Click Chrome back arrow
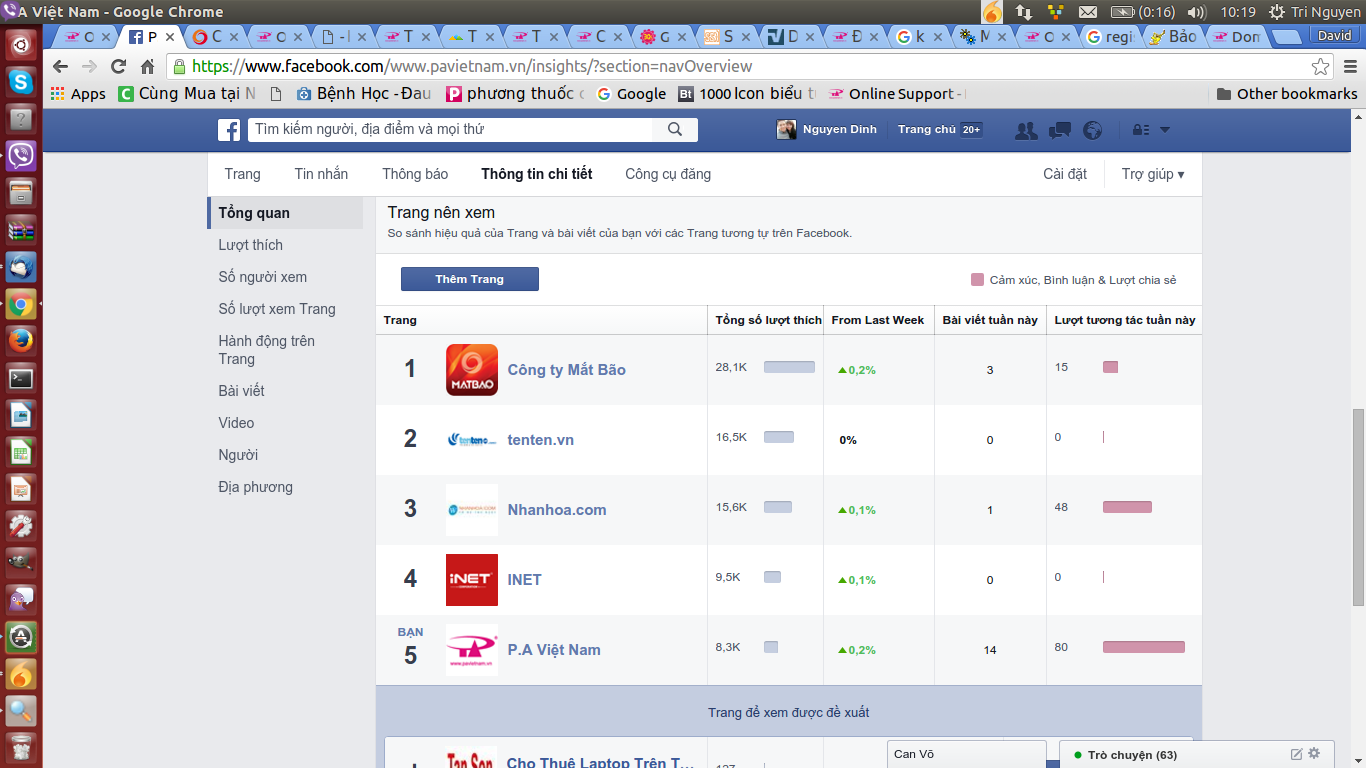The height and width of the screenshot is (768, 1366). (61, 67)
